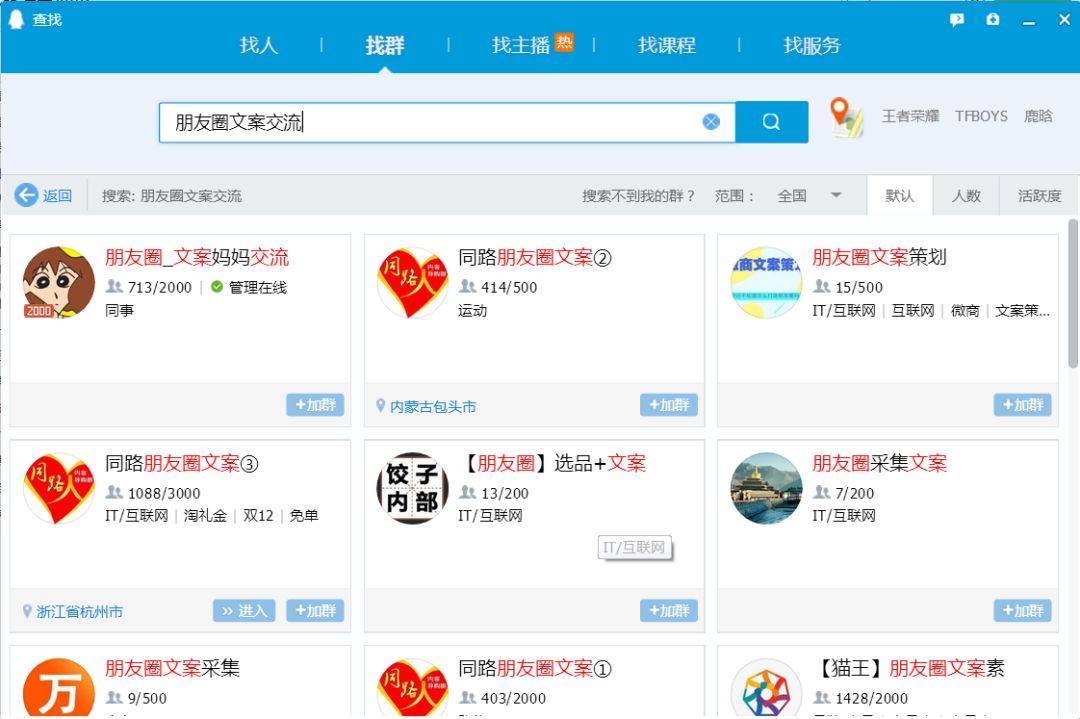Click 进入 for 同路朋友圈文案③

244,610
